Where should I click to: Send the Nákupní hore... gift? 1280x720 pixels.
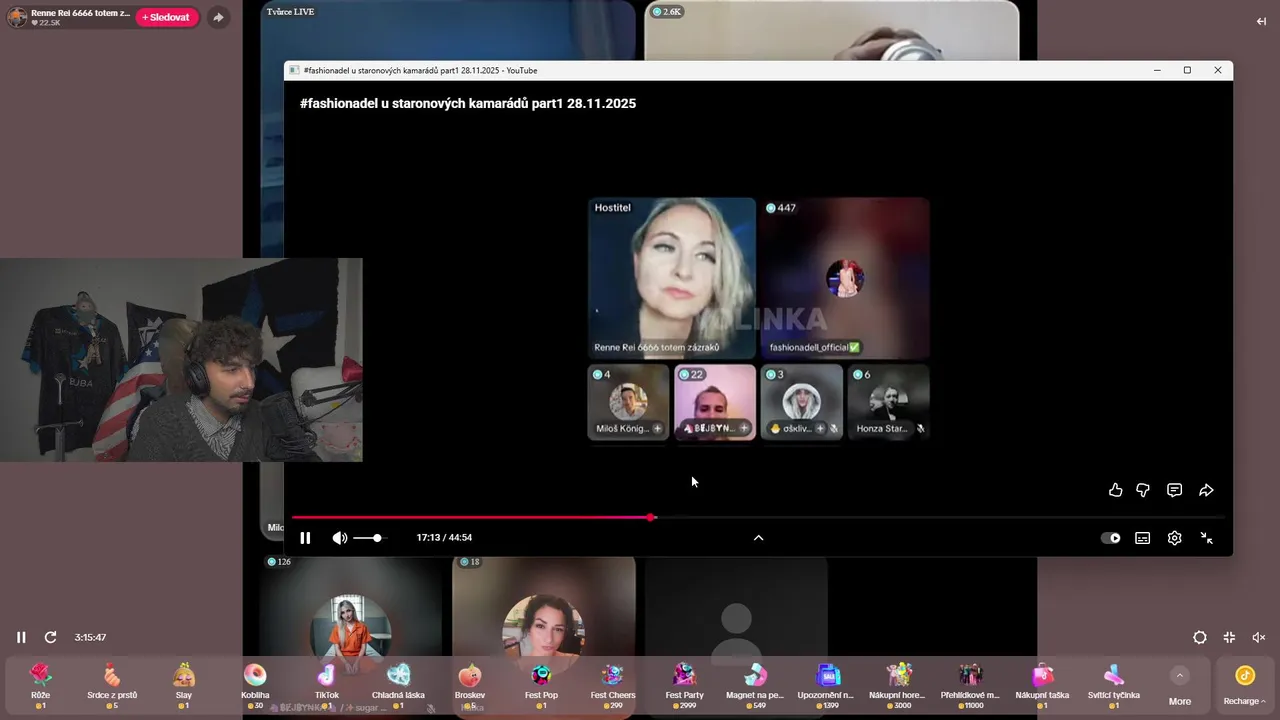tap(899, 685)
